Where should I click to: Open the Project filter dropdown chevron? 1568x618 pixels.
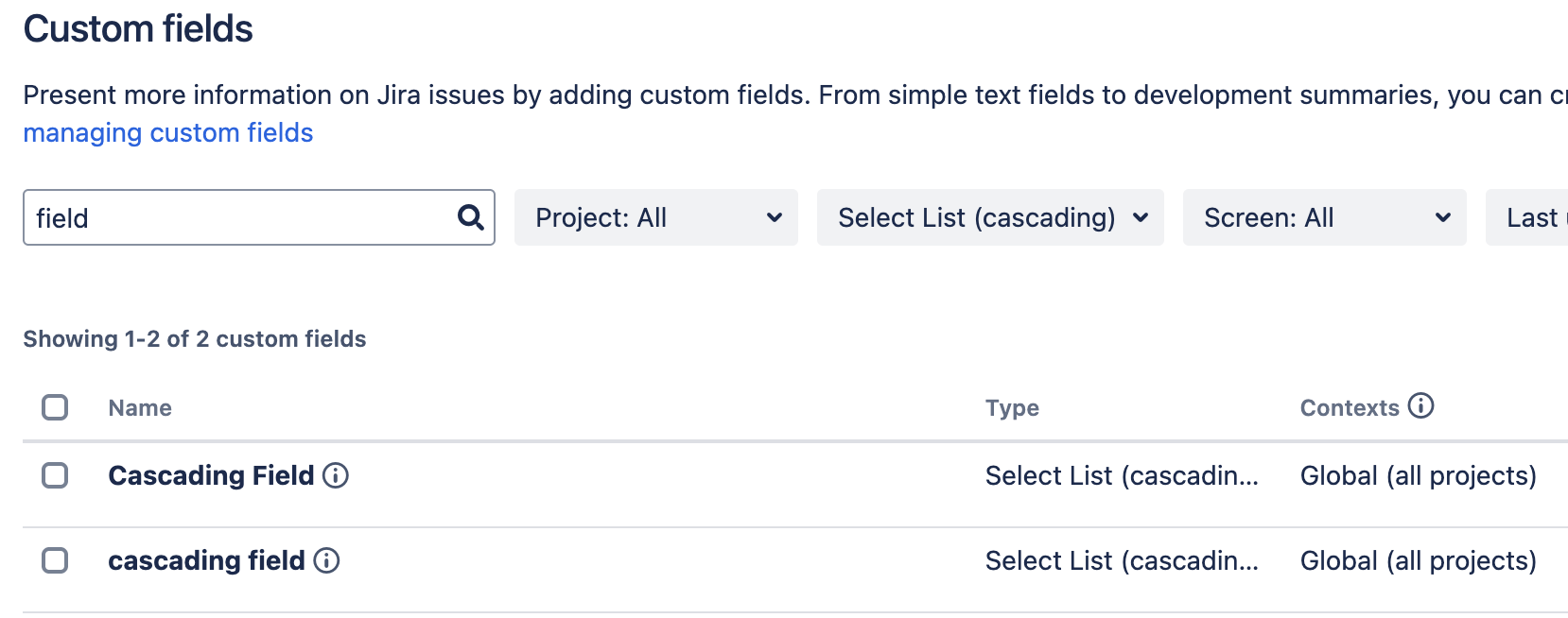[x=774, y=217]
